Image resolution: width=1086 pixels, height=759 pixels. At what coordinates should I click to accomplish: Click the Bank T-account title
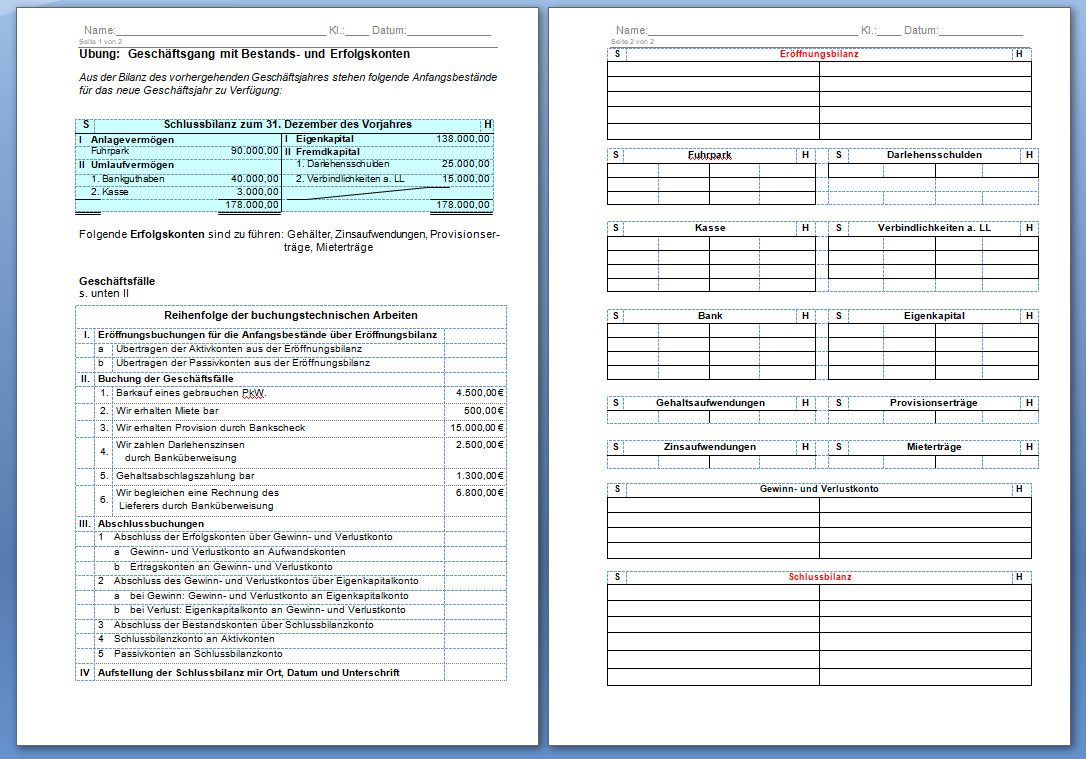pos(709,316)
